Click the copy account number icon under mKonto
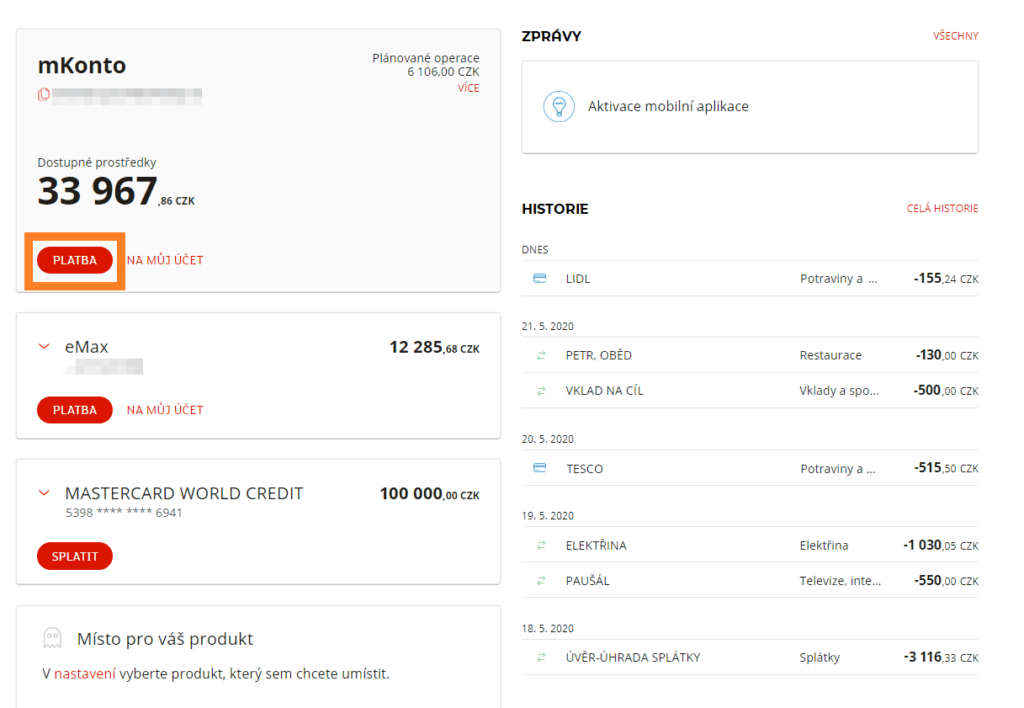 (x=43, y=95)
